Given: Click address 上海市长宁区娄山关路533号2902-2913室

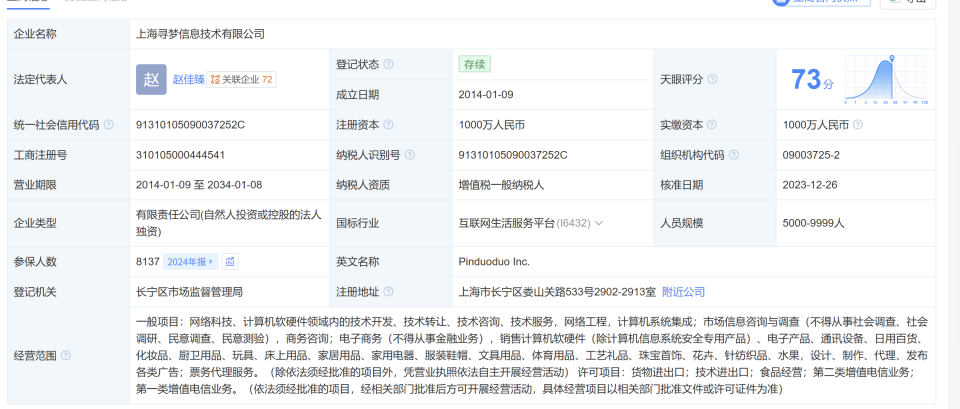Looking at the screenshot, I should tap(557, 292).
